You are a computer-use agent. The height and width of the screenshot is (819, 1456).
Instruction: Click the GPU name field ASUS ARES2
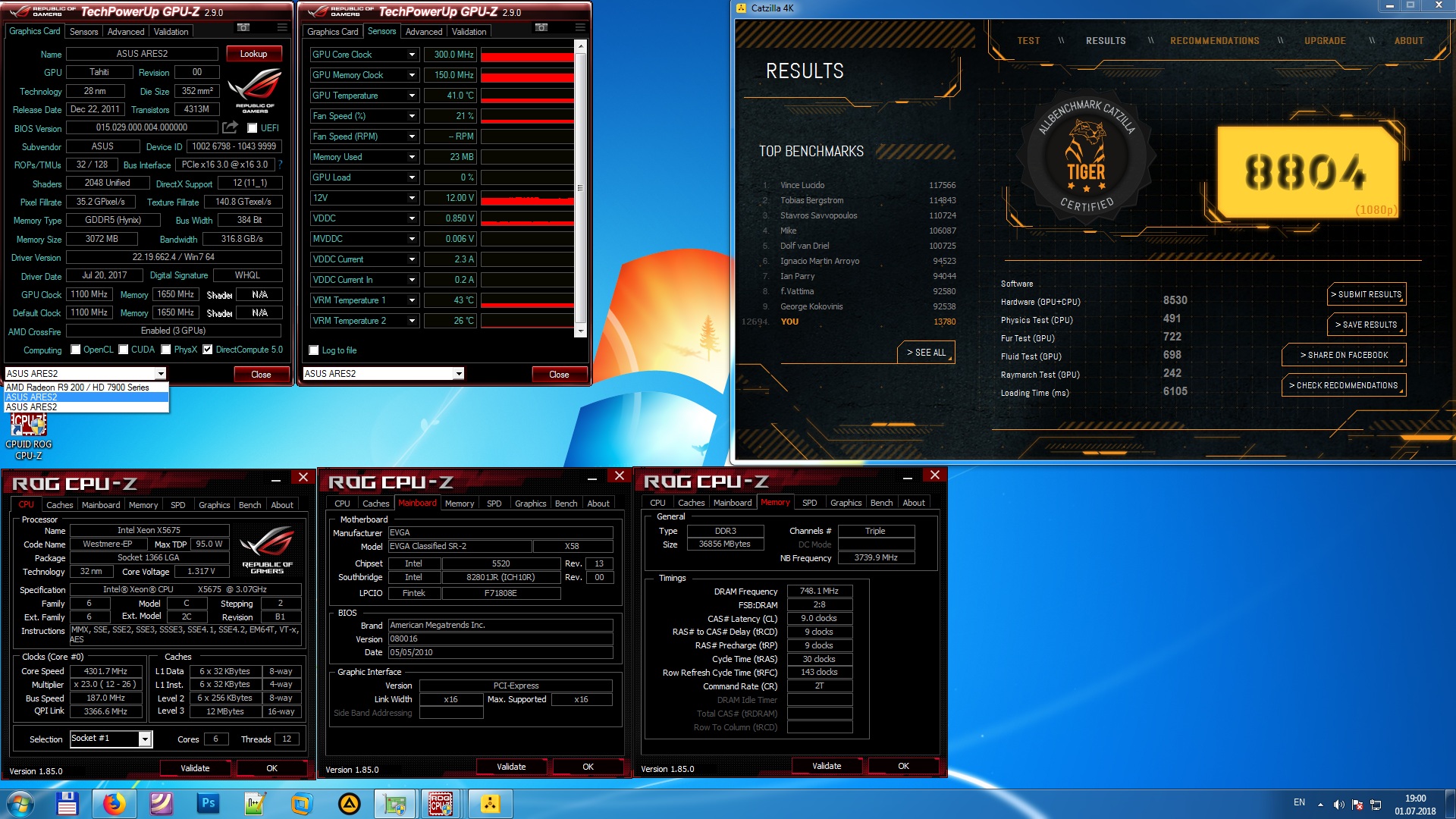coord(142,54)
